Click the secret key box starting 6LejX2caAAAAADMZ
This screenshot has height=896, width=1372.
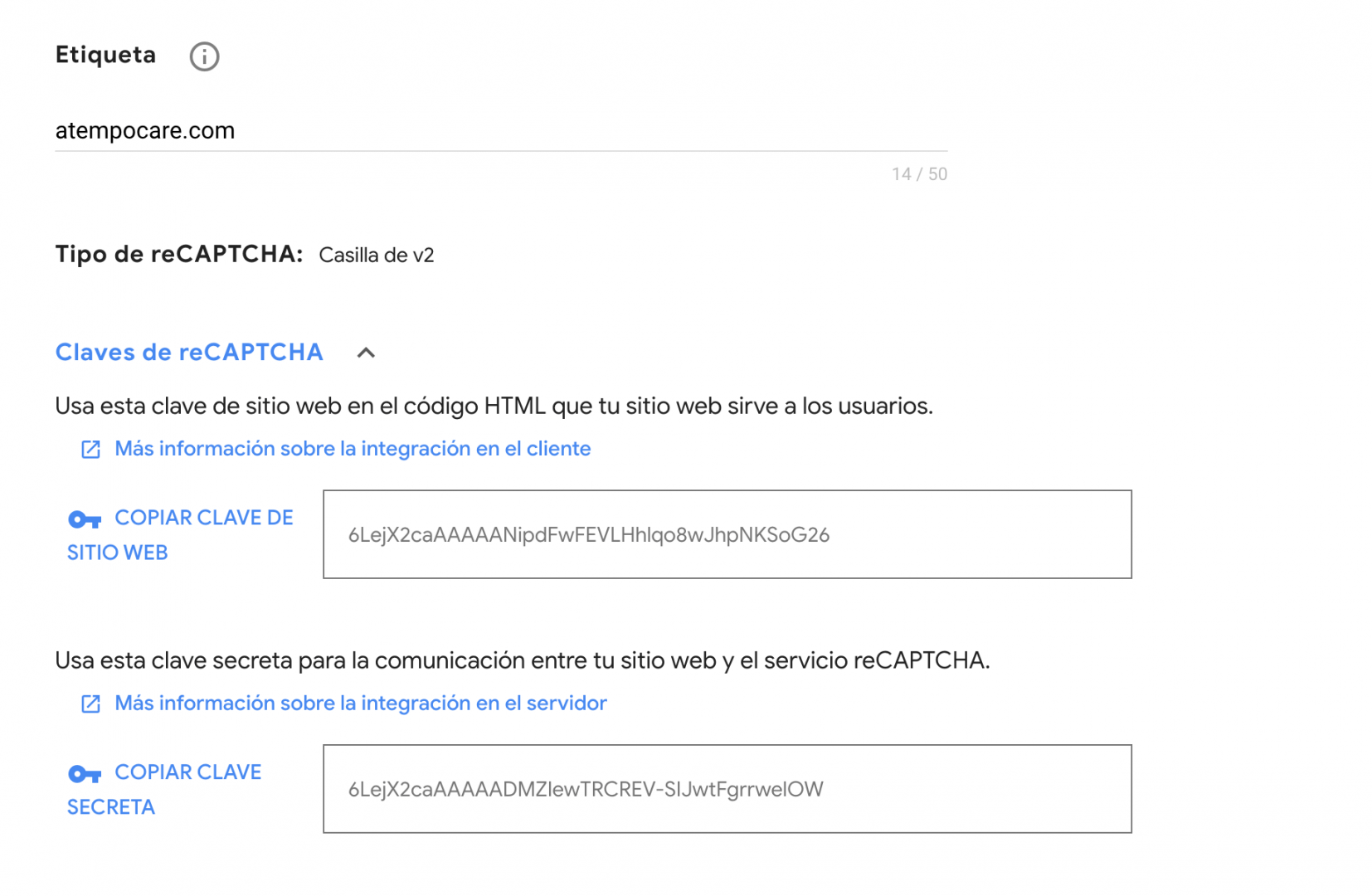point(727,789)
